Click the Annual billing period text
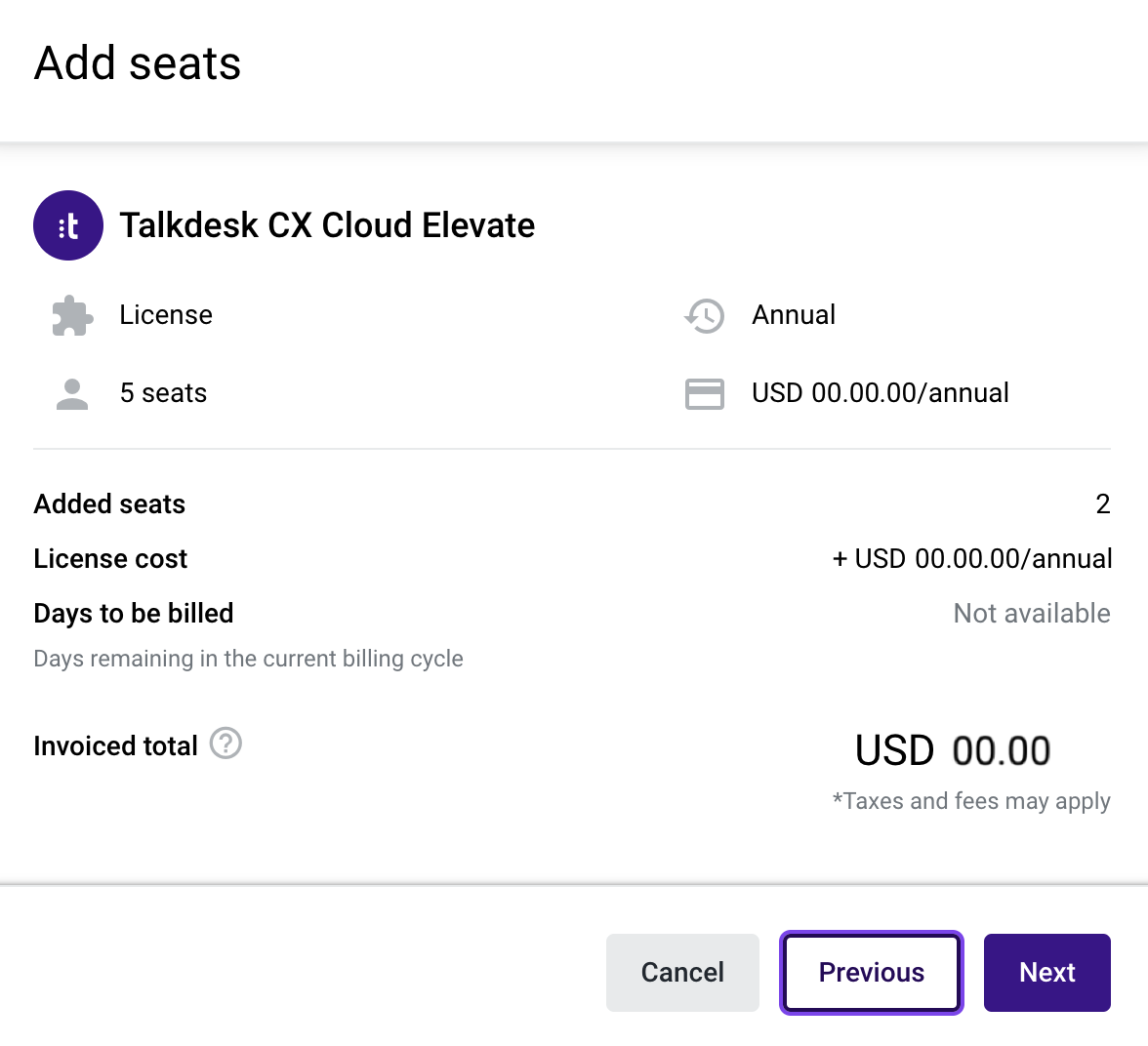Screen dimensions: 1148x1046 (x=794, y=315)
